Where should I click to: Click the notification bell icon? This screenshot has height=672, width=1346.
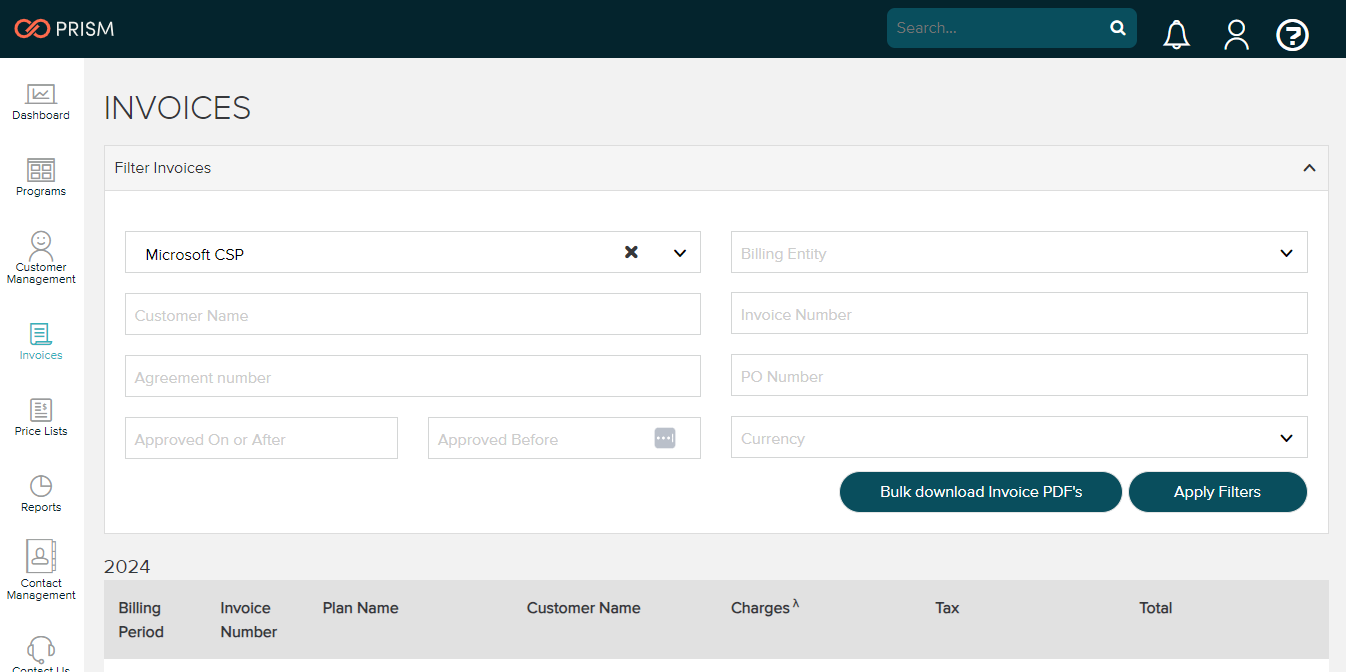click(x=1176, y=34)
